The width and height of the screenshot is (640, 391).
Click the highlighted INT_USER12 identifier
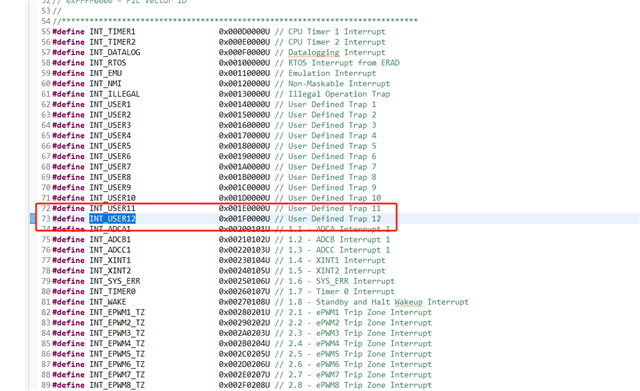(x=113, y=219)
